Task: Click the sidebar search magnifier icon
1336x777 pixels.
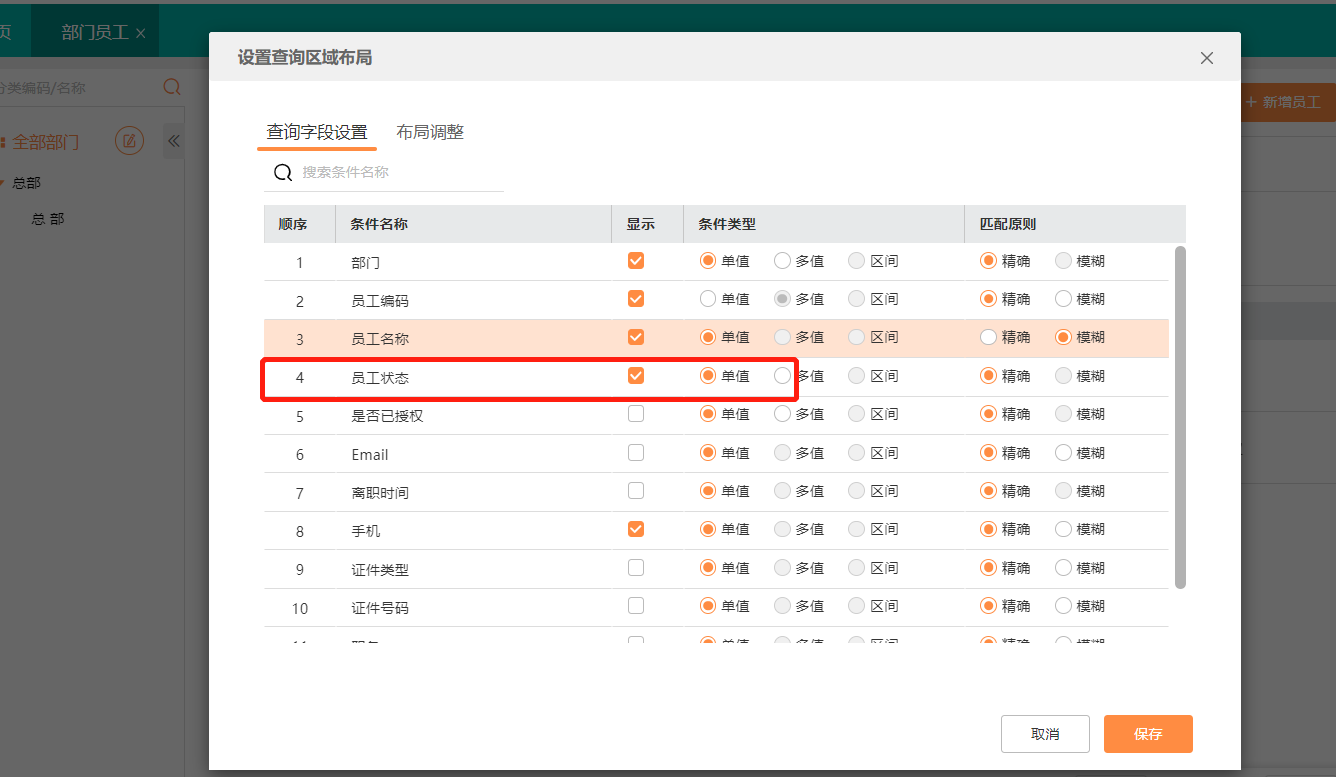Action: 172,87
